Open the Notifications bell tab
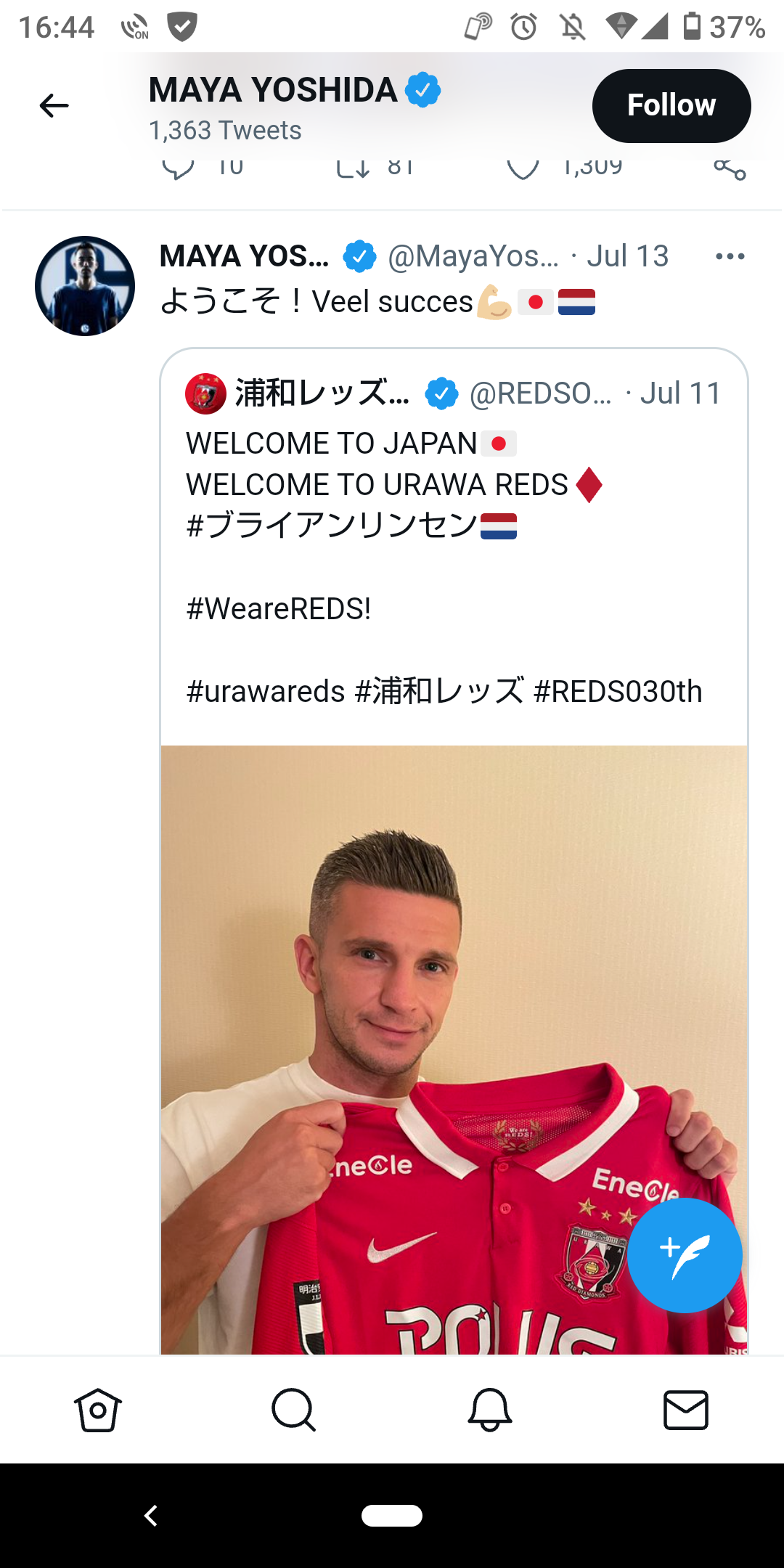Screen dimensions: 784x1568 (490, 1410)
